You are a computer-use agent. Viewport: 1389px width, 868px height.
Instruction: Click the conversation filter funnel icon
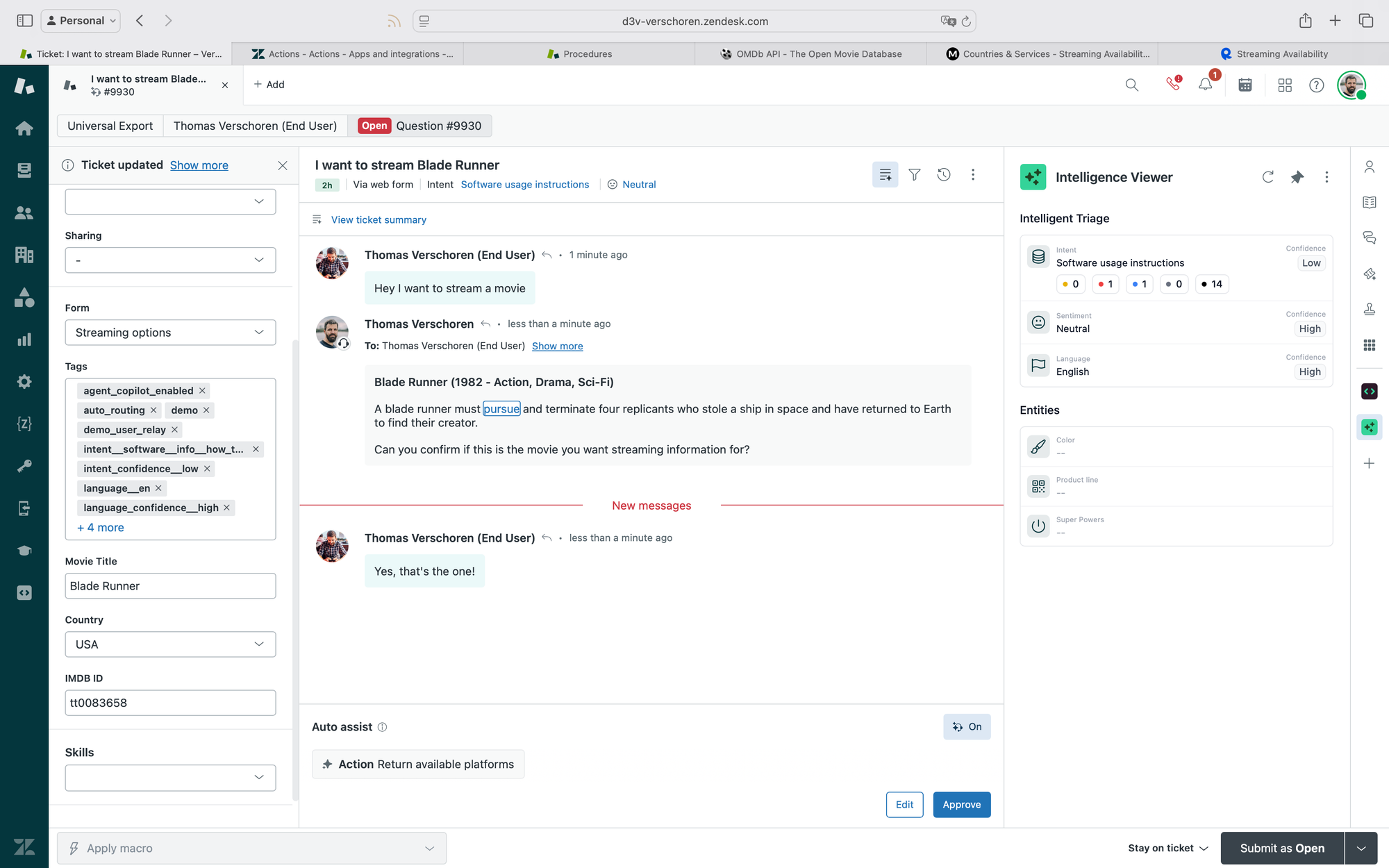pyautogui.click(x=915, y=175)
